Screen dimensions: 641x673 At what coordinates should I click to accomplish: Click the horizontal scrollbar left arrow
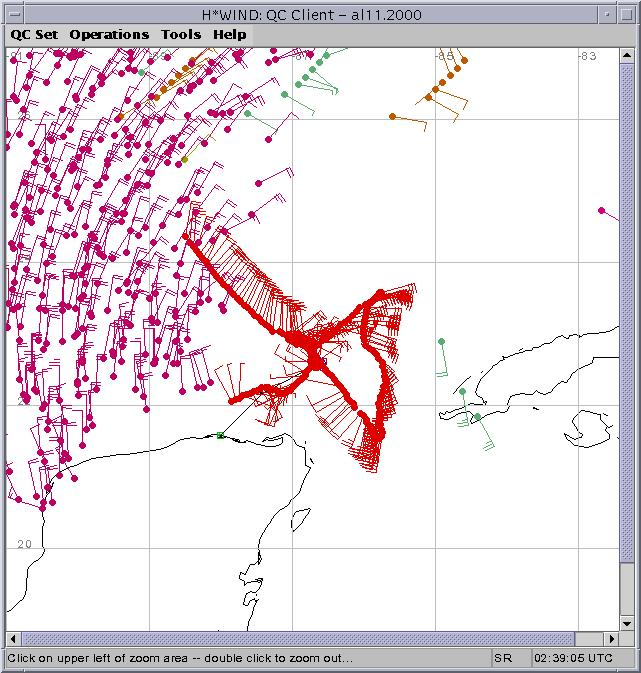[13, 638]
